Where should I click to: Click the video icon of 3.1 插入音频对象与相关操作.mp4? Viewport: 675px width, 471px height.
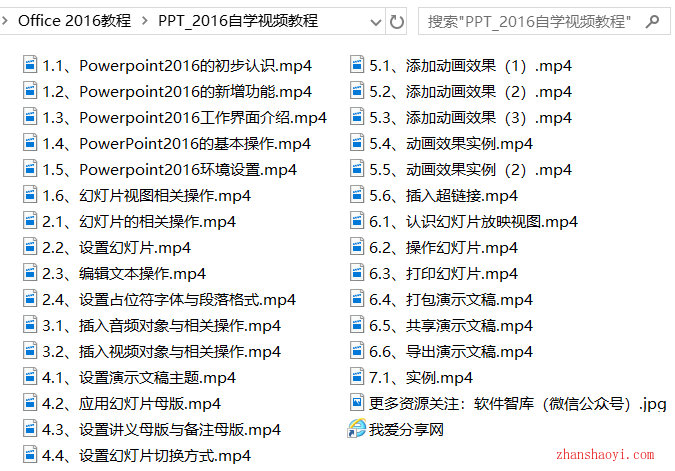point(30,325)
